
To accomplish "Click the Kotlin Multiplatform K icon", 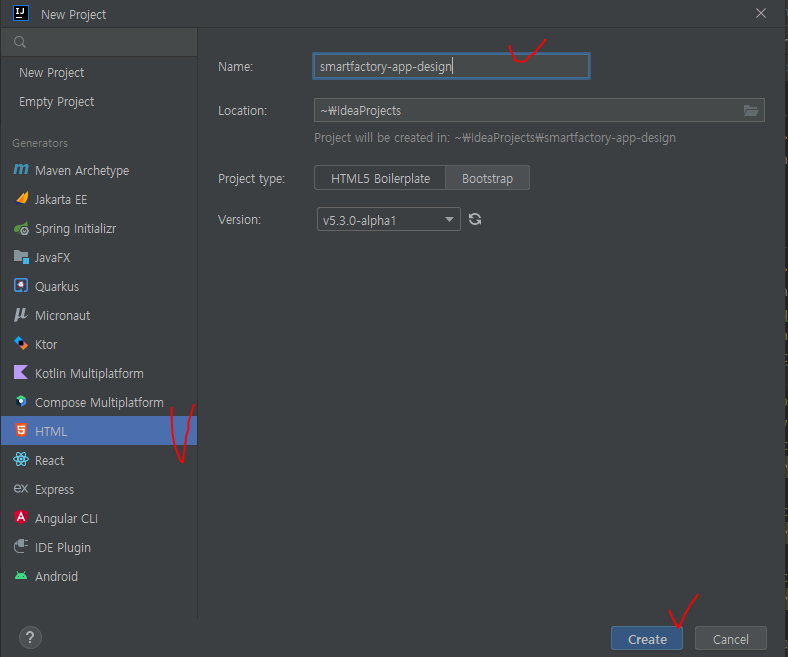I will (21, 372).
